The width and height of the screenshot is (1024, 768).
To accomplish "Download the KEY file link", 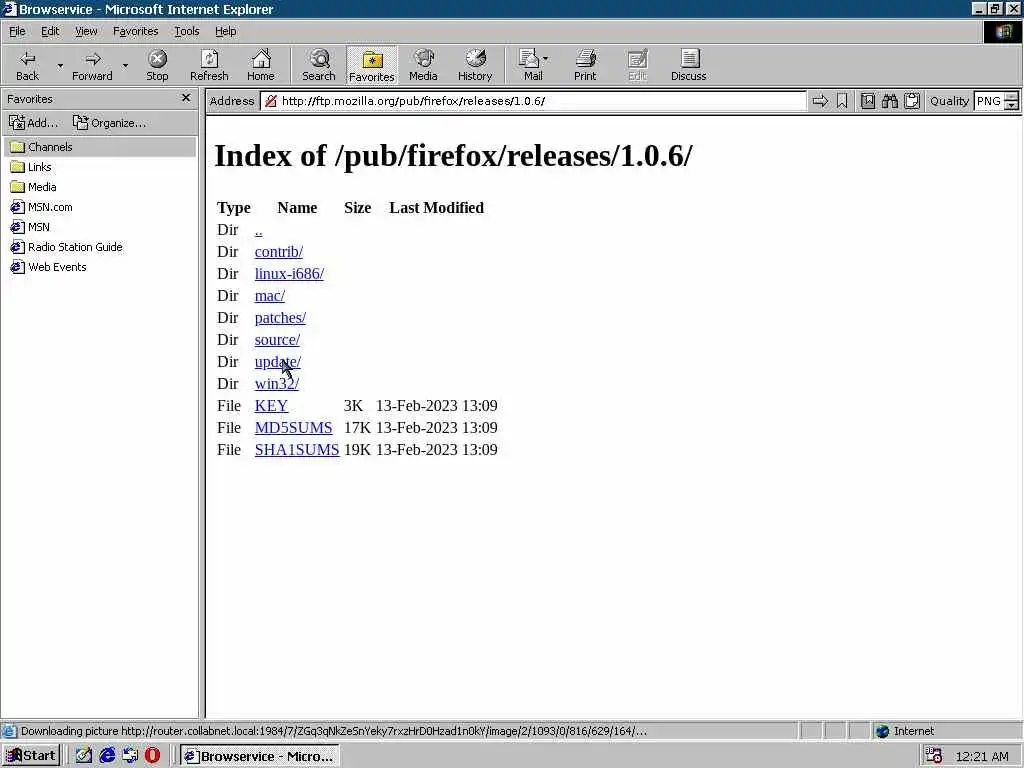I will [271, 406].
